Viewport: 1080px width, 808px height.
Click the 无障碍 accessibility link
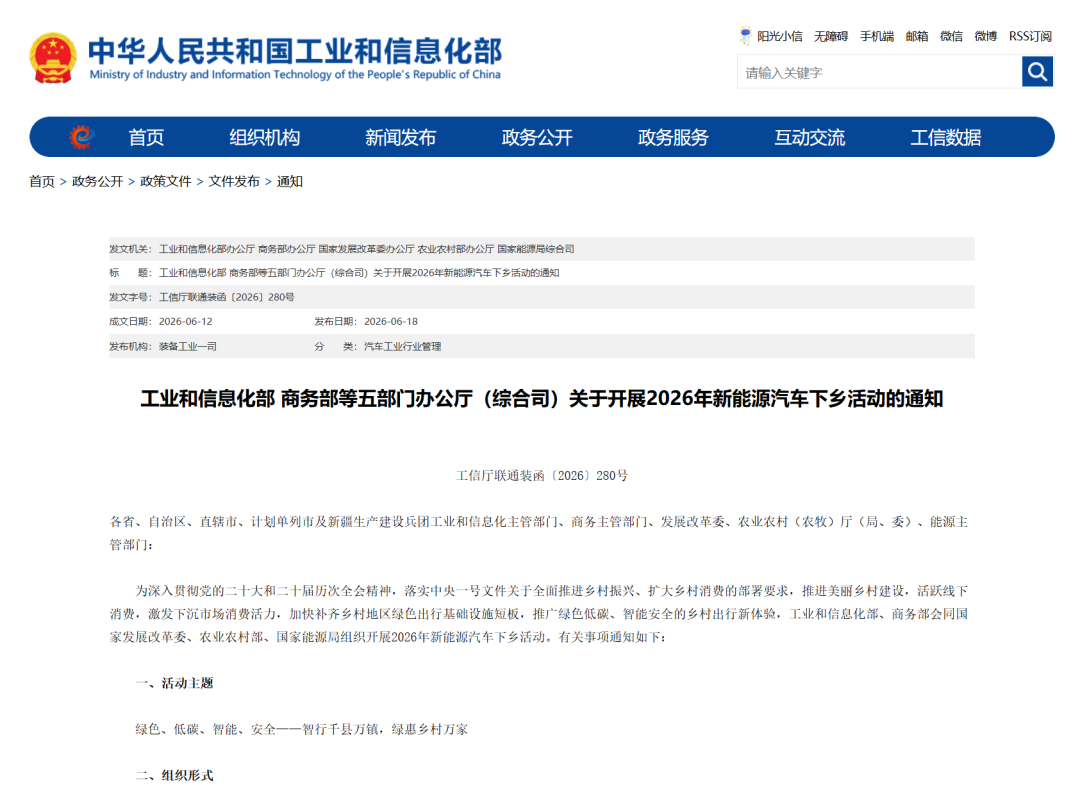click(x=831, y=37)
